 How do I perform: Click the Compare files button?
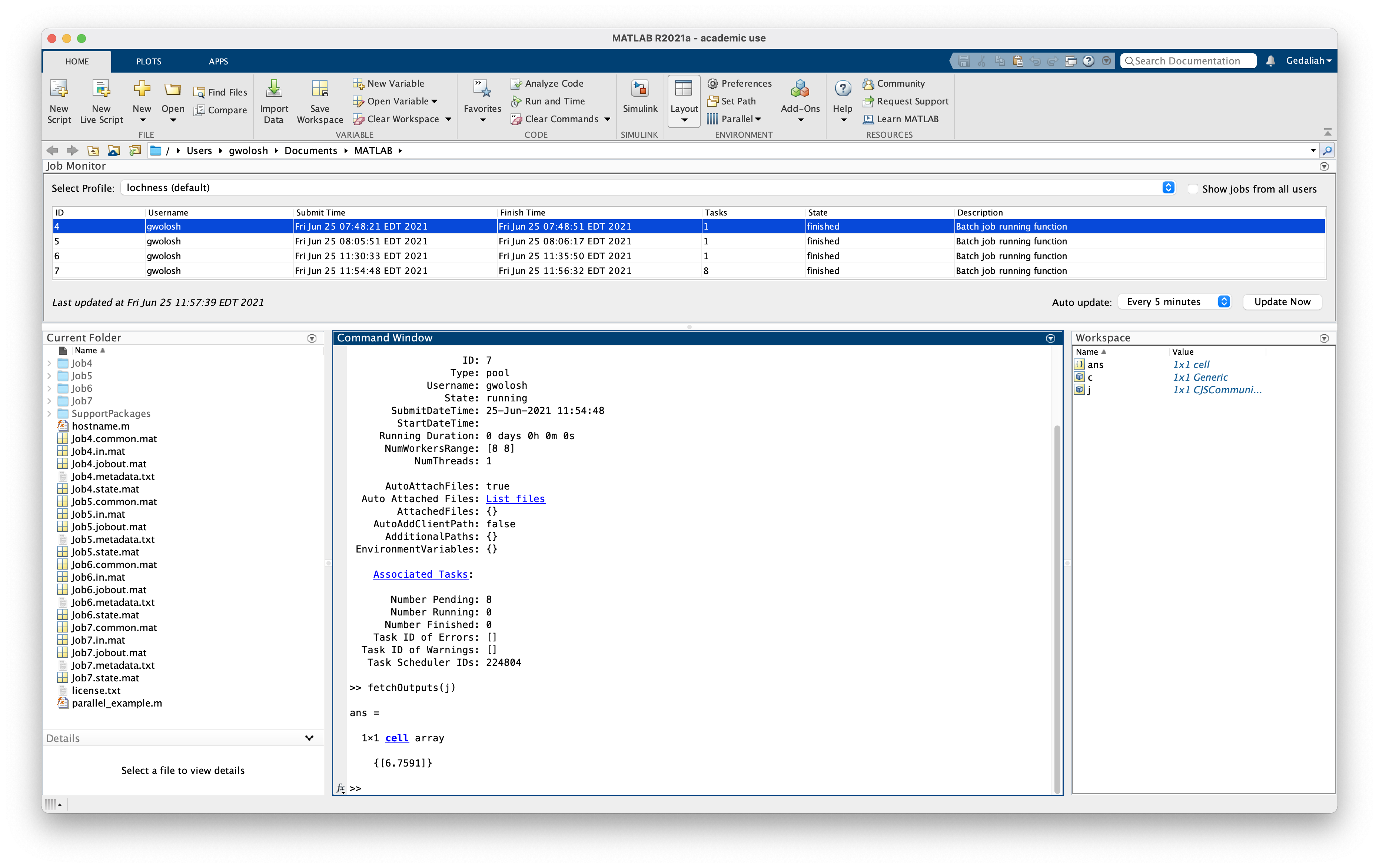point(220,110)
